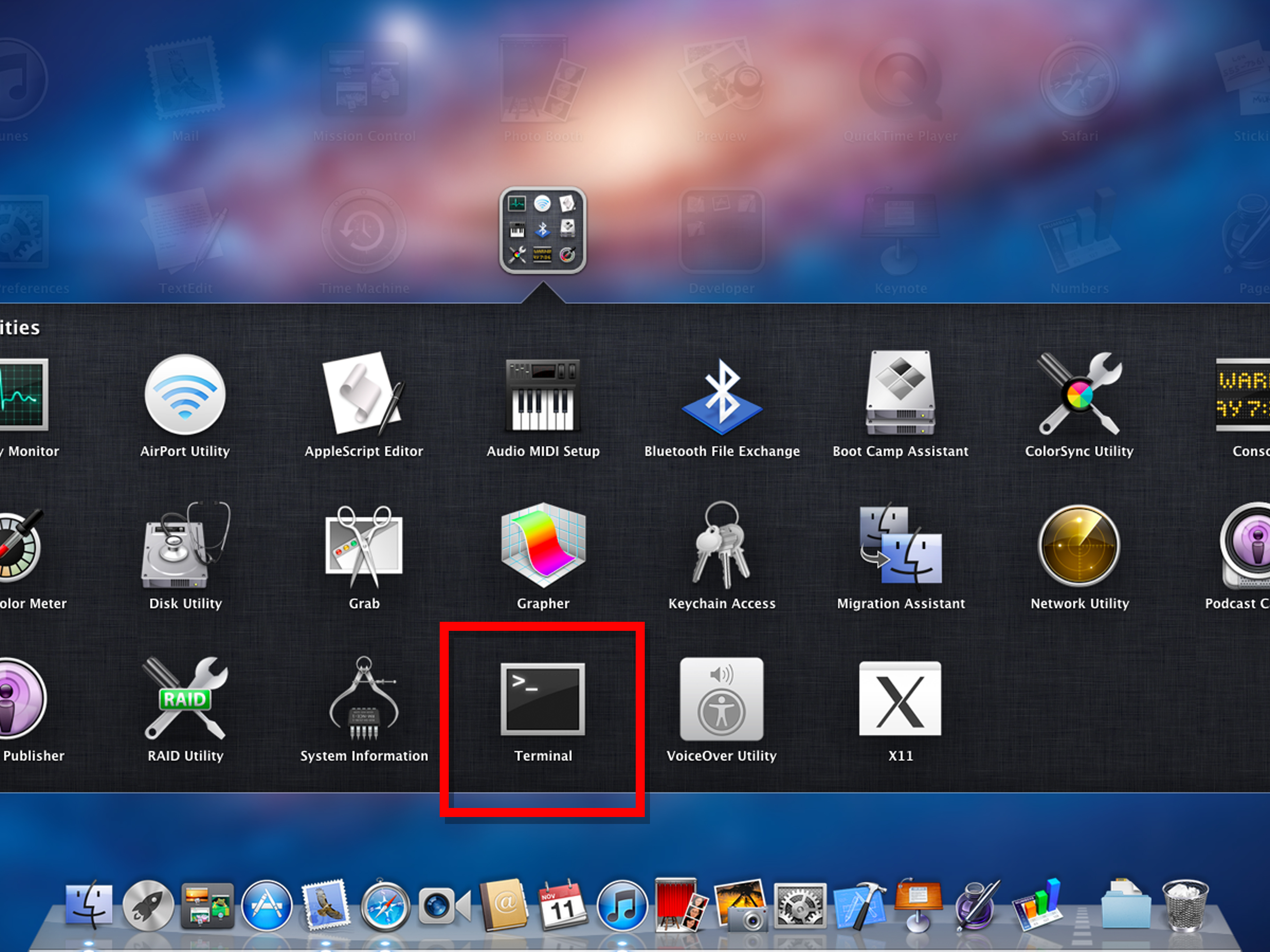Click dimmed QuickTime Player icon
1270x952 pixels.
(900, 80)
